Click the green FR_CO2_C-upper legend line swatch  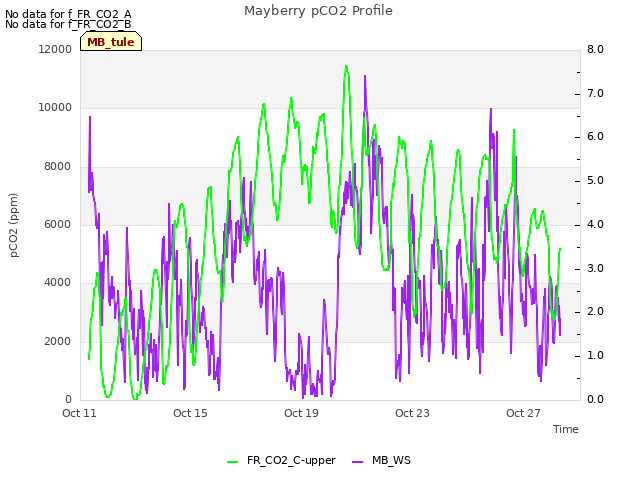pyautogui.click(x=232, y=462)
